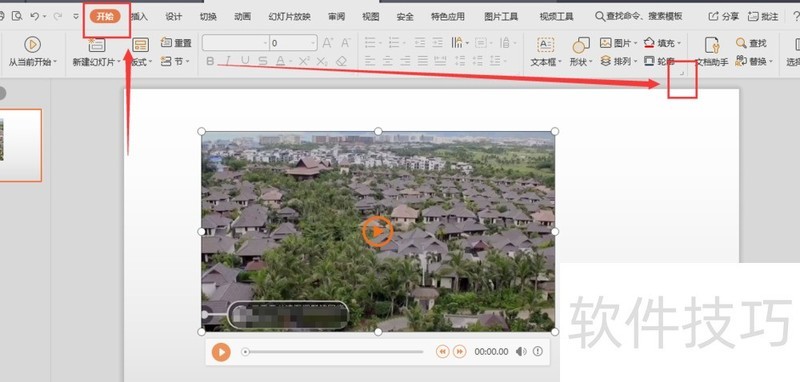
Task: Open the text direction dropdown
Action: 460,43
